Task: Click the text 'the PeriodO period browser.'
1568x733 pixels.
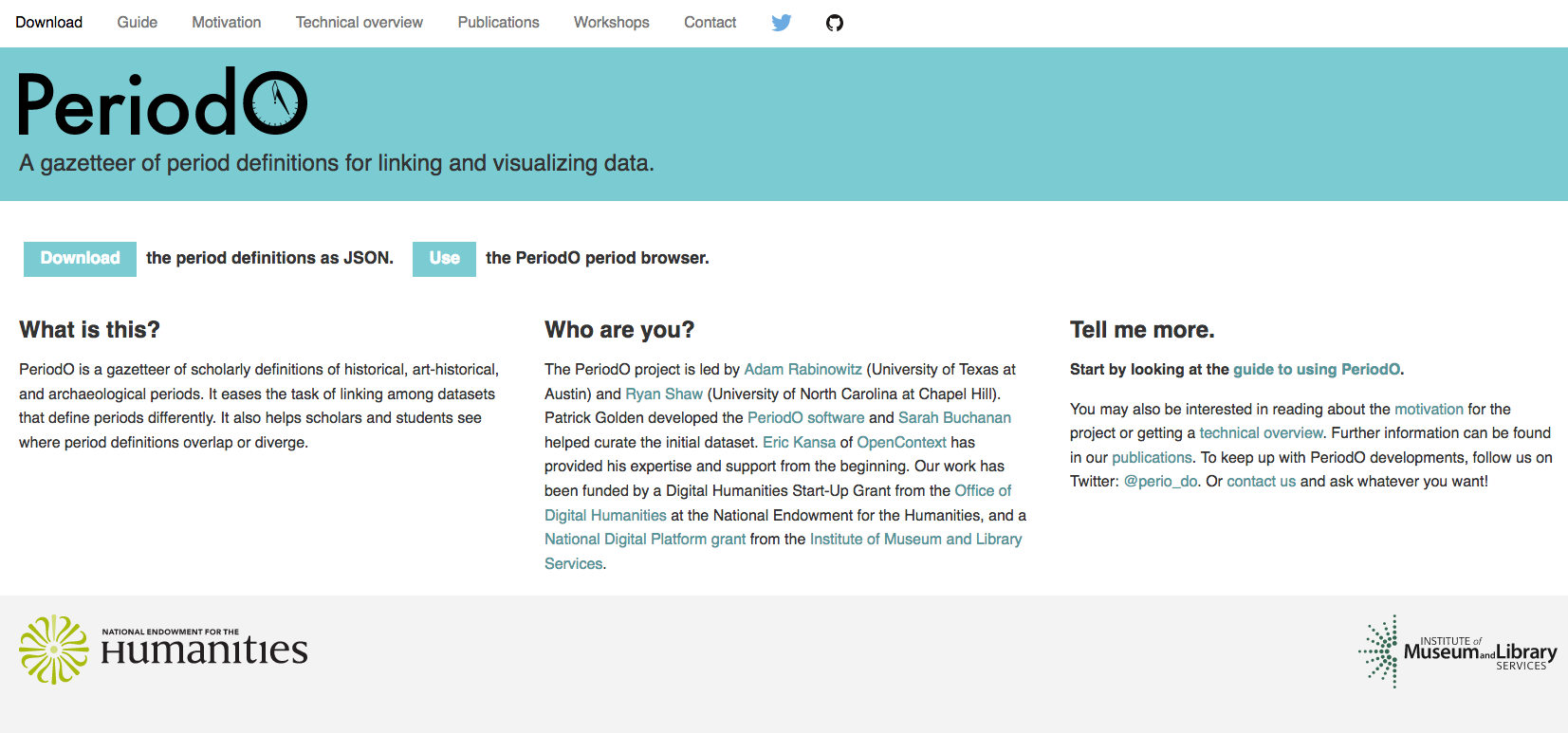Action: (x=598, y=258)
